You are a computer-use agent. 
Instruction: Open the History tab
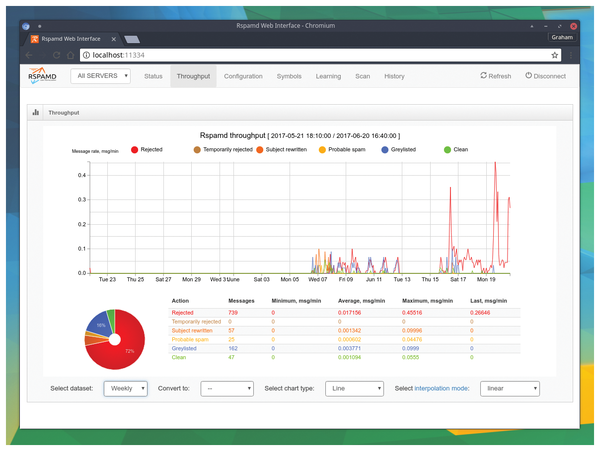coord(394,76)
